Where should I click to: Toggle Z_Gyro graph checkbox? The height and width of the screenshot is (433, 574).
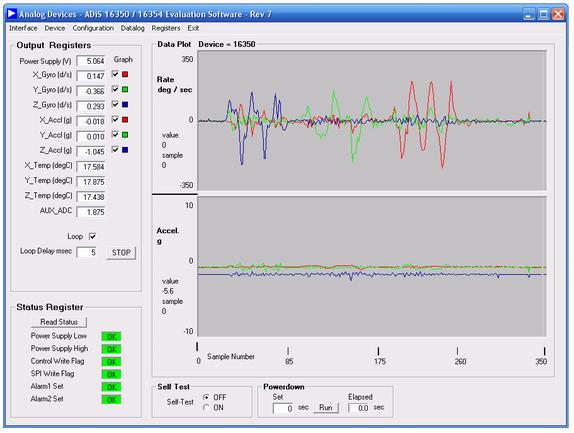click(115, 104)
